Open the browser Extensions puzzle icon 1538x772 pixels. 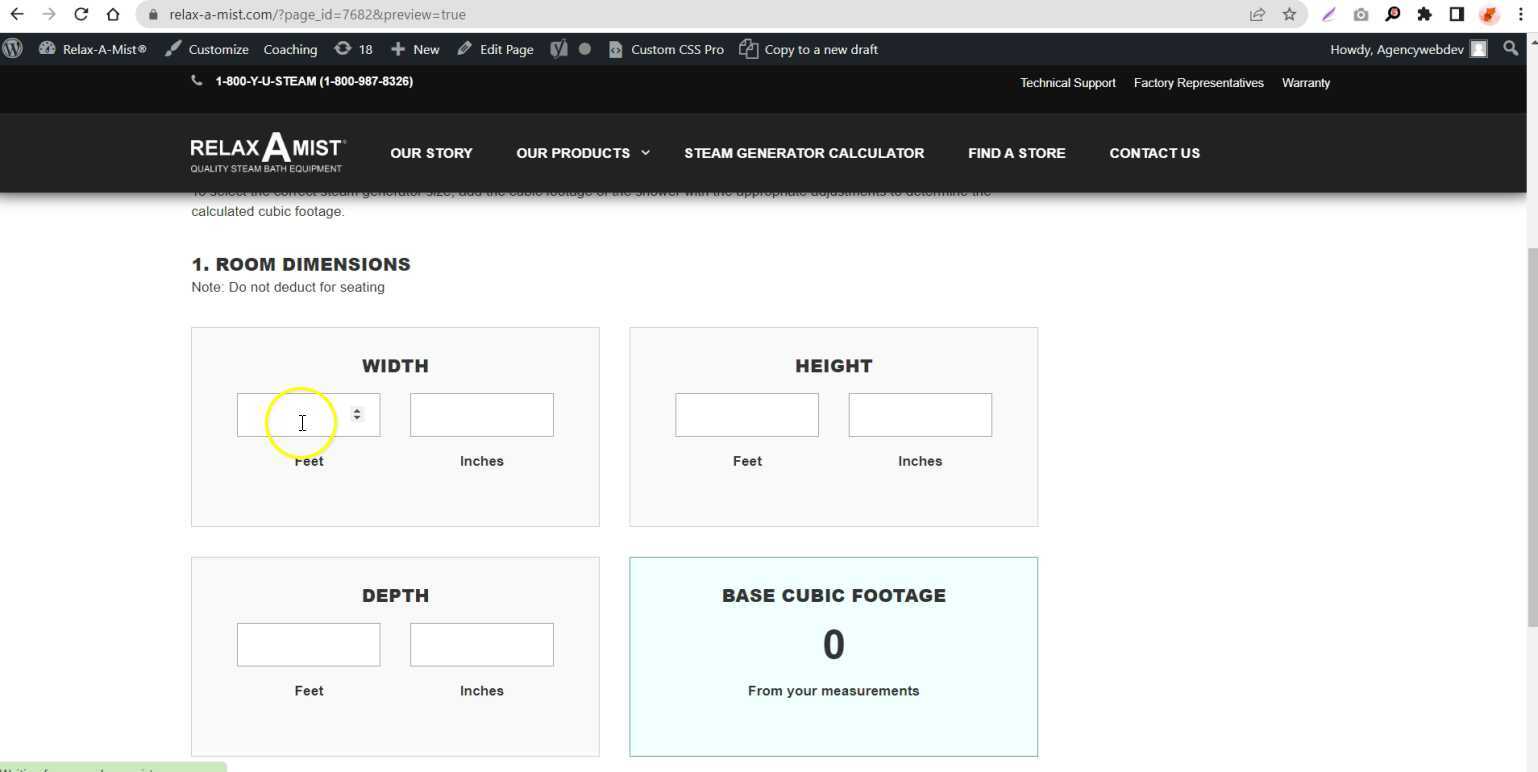(x=1424, y=14)
